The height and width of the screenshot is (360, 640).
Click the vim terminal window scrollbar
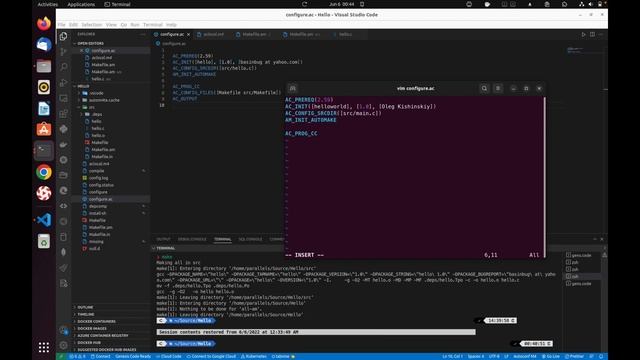[x=544, y=177]
